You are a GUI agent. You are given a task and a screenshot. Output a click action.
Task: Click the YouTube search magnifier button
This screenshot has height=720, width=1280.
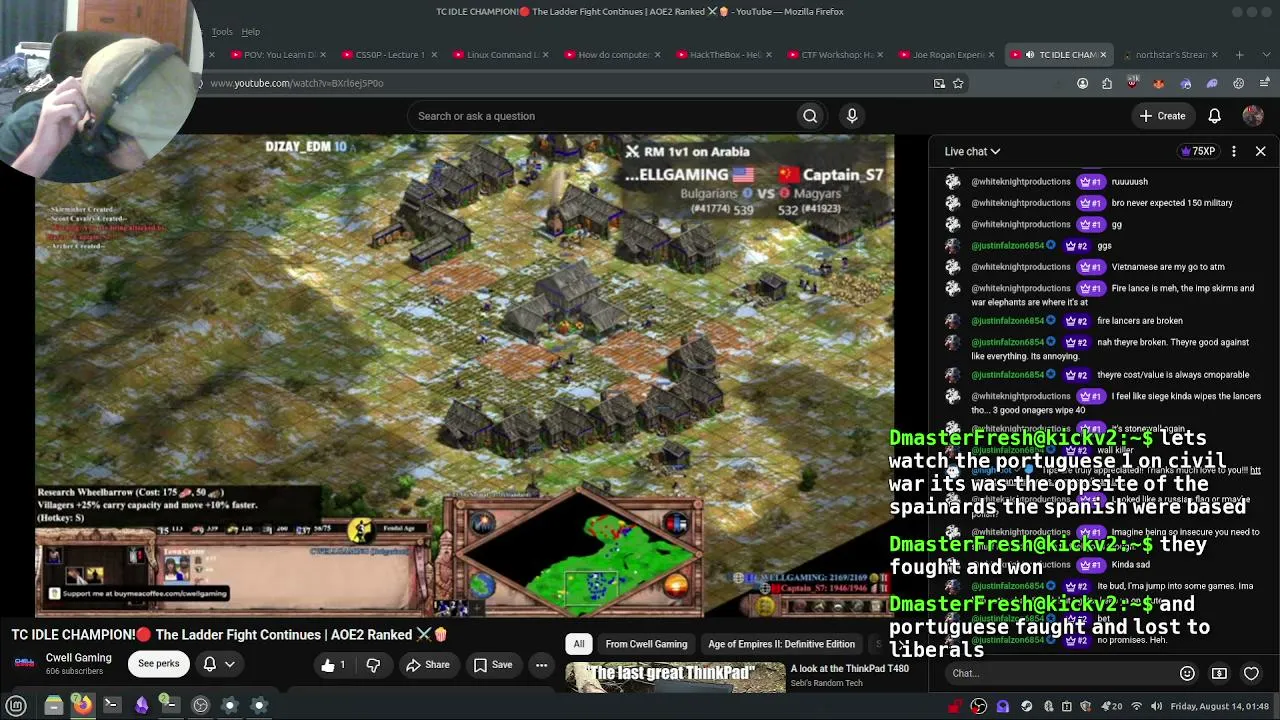tap(810, 116)
